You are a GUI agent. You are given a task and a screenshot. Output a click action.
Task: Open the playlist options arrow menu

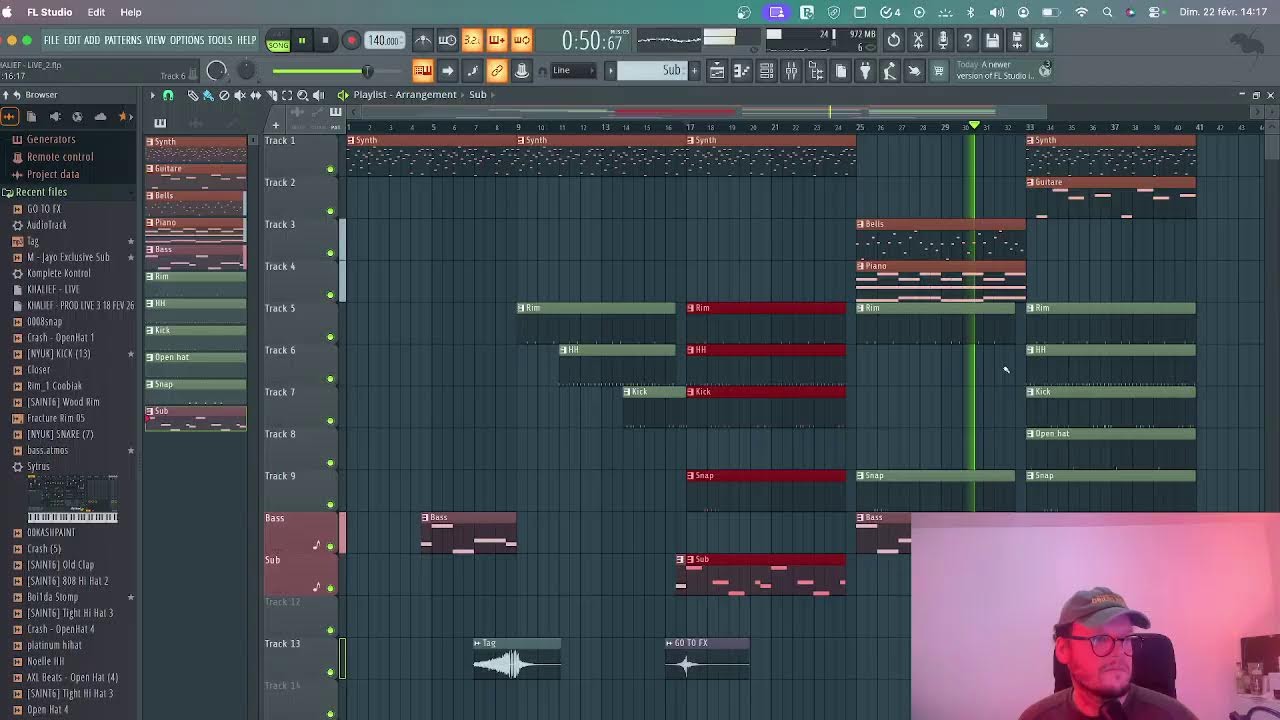pyautogui.click(x=153, y=95)
